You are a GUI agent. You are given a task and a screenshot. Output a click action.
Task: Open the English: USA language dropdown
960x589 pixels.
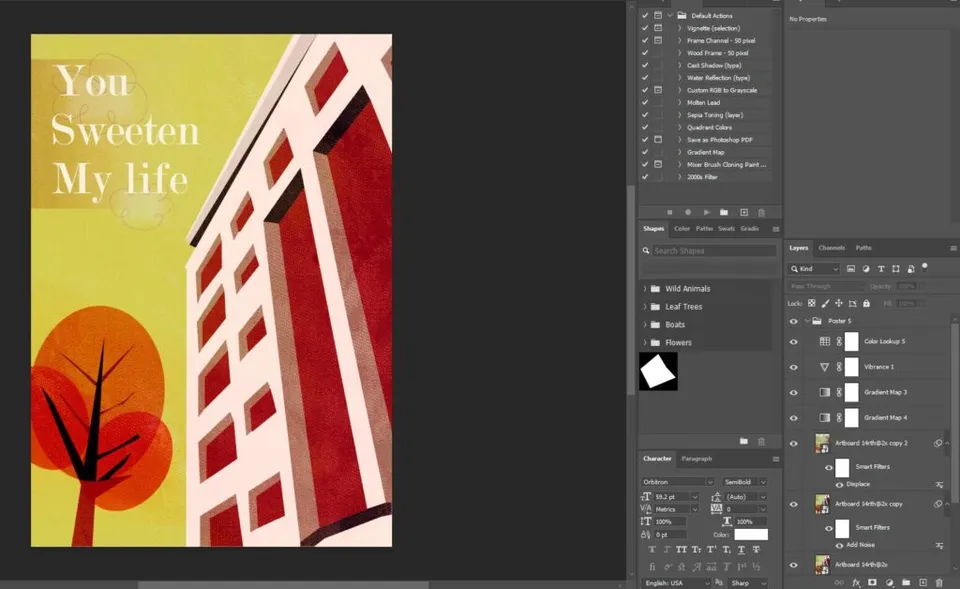tap(677, 583)
